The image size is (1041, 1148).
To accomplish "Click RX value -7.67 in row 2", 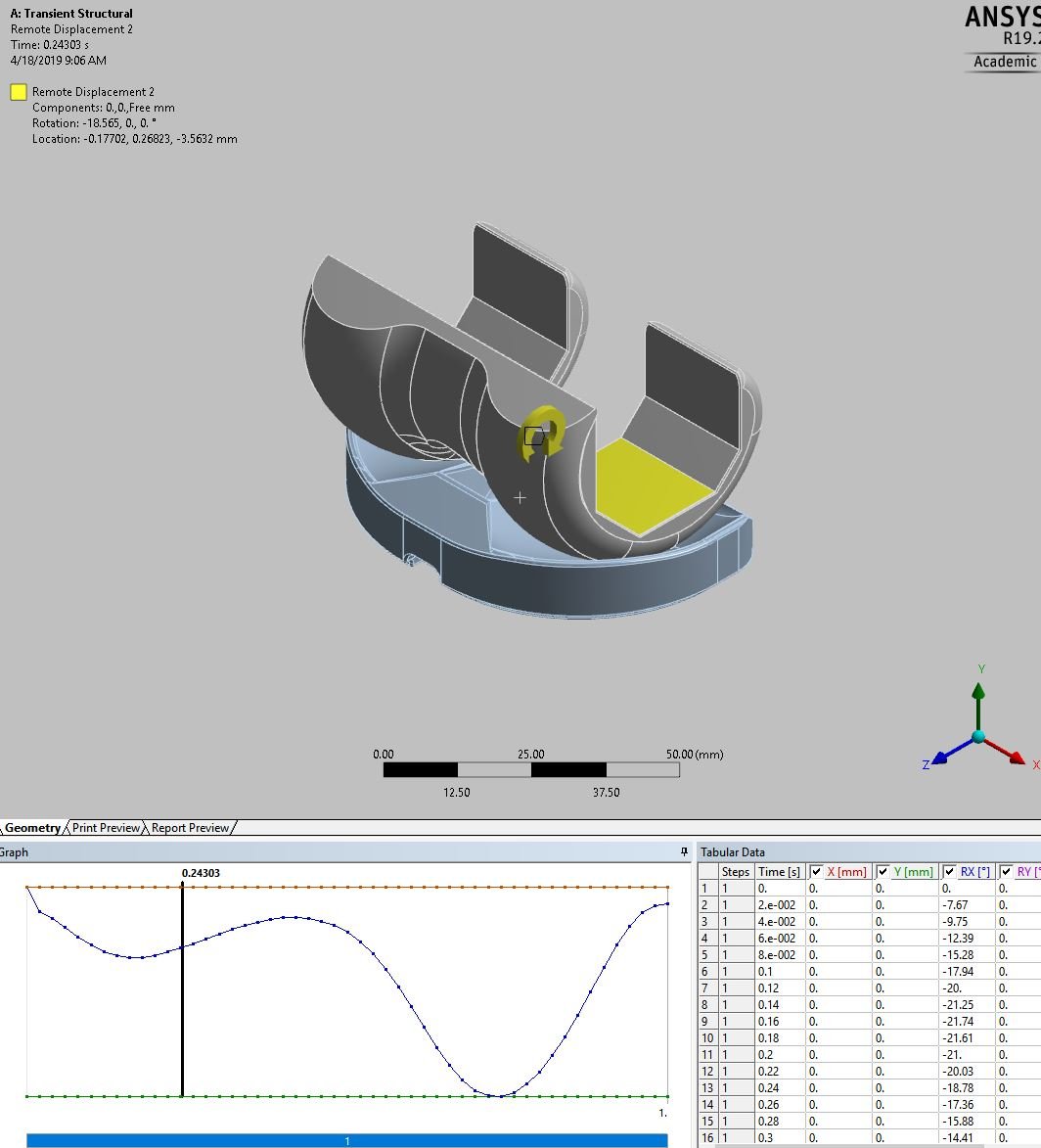I will click(967, 905).
